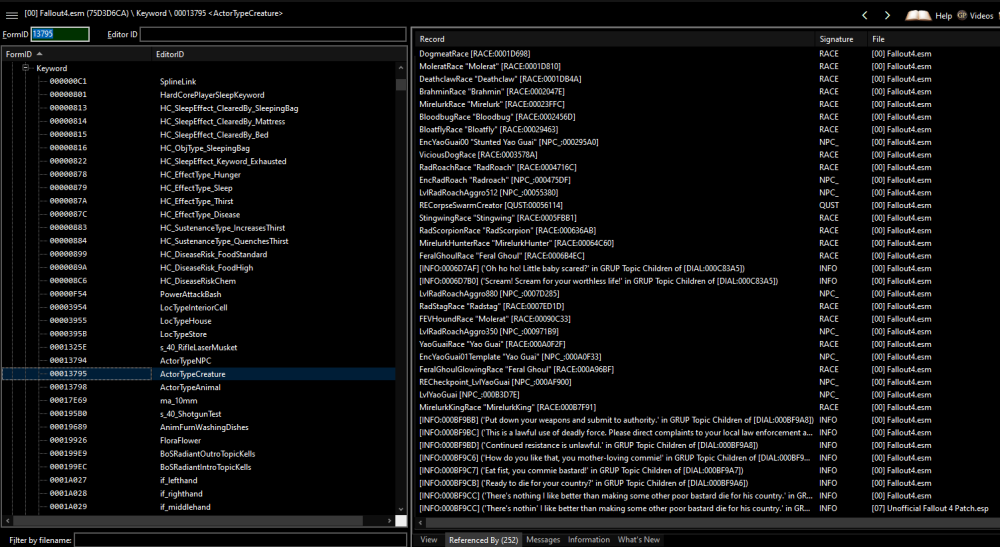Select LocTypeStore row
The height and width of the screenshot is (547, 1000).
point(199,334)
